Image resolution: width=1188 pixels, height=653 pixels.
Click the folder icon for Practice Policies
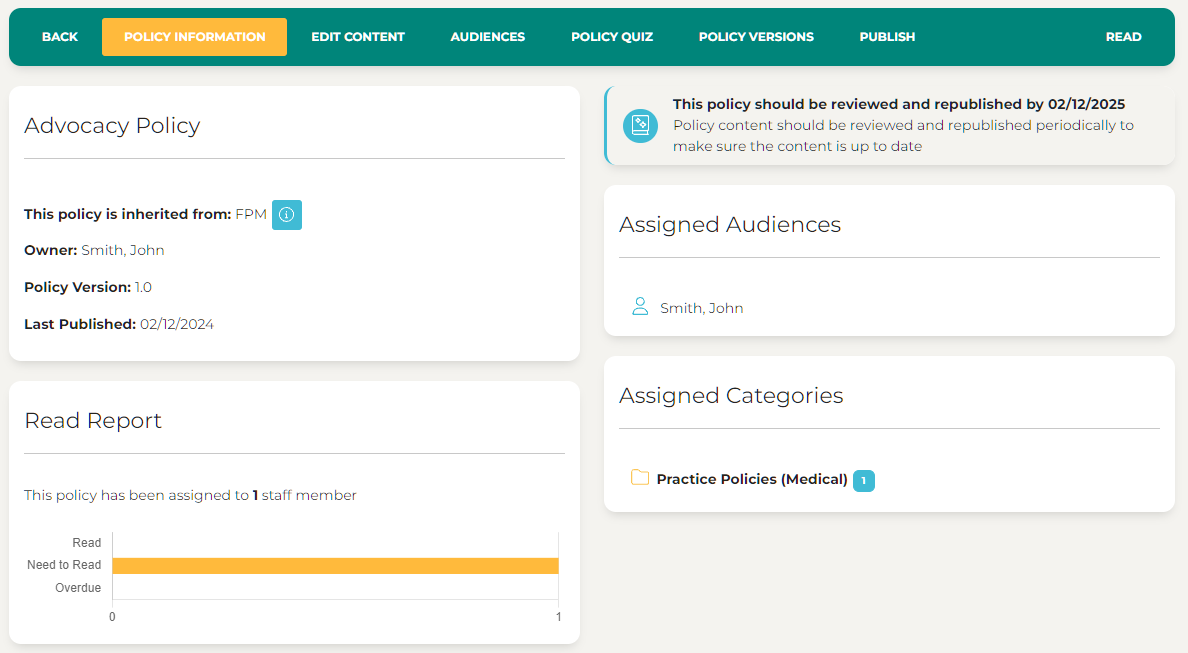click(640, 478)
